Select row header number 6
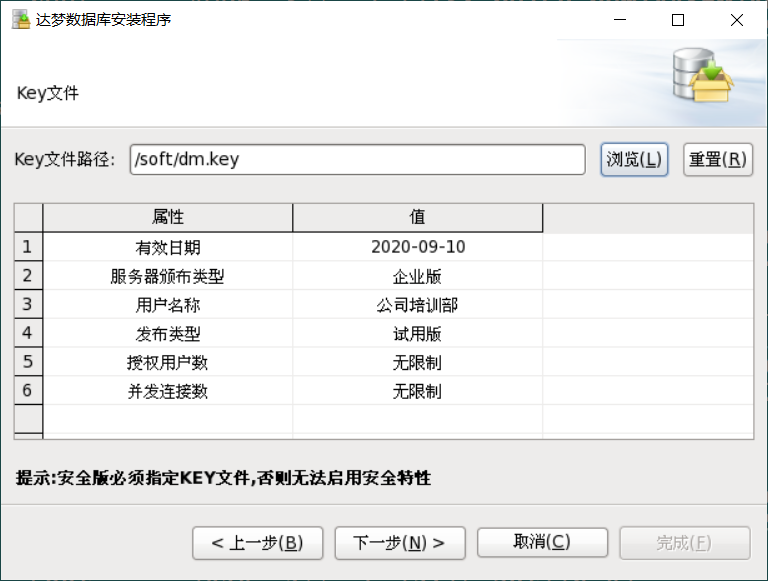This screenshot has width=768, height=581. click(28, 390)
